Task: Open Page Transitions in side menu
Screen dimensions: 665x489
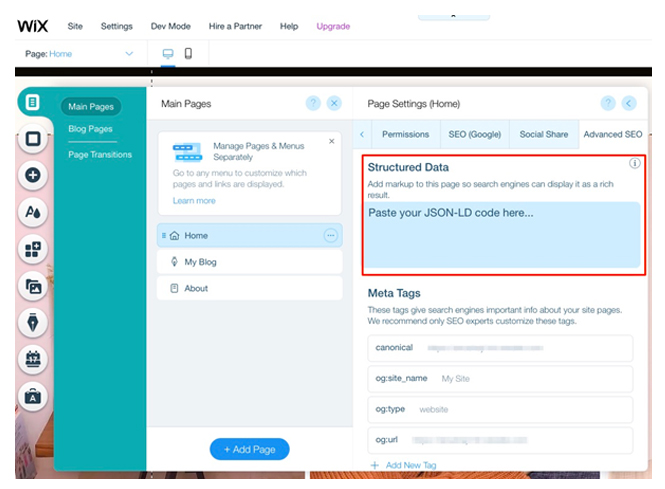Action: [x=100, y=155]
